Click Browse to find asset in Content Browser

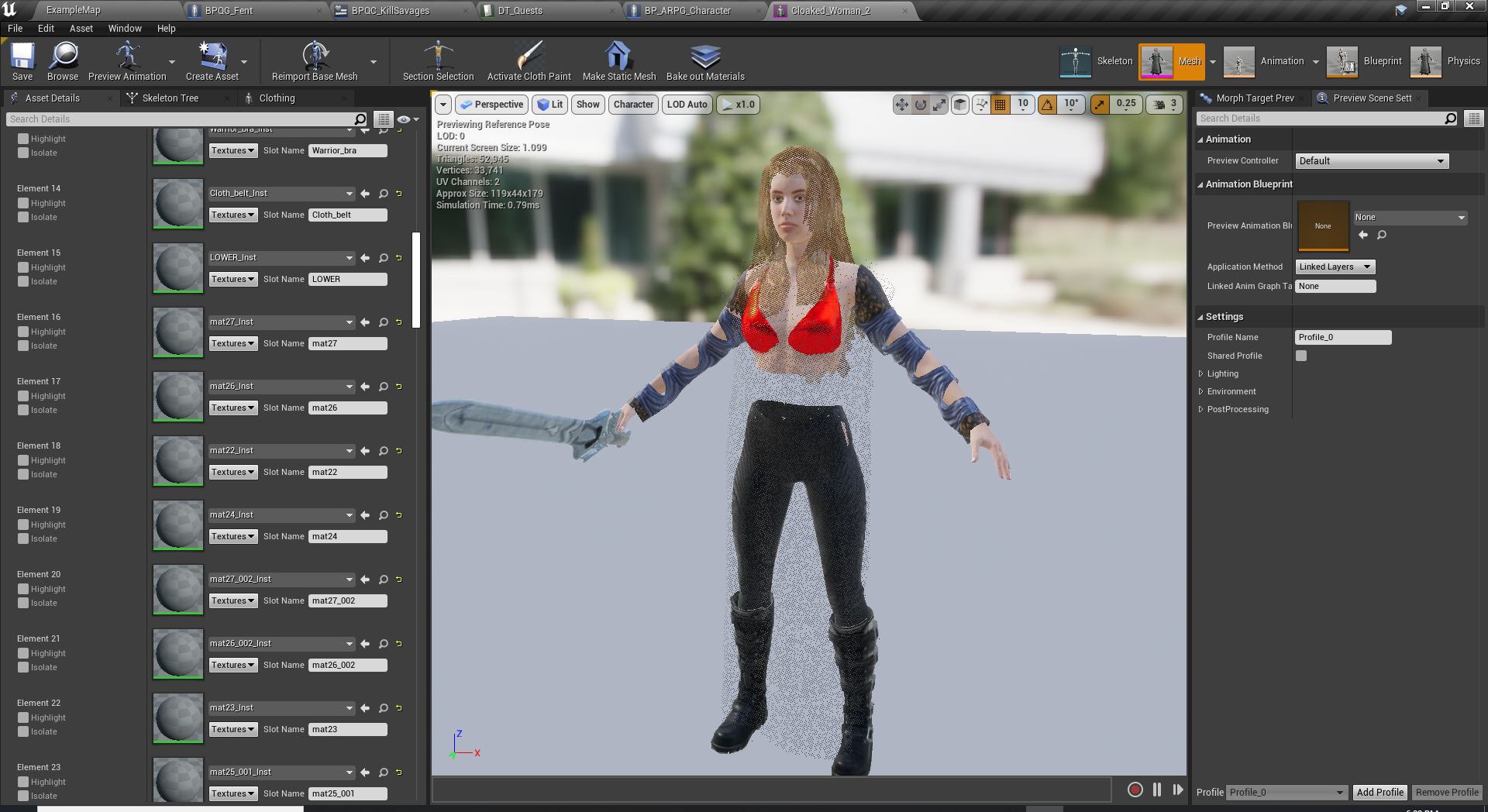63,61
